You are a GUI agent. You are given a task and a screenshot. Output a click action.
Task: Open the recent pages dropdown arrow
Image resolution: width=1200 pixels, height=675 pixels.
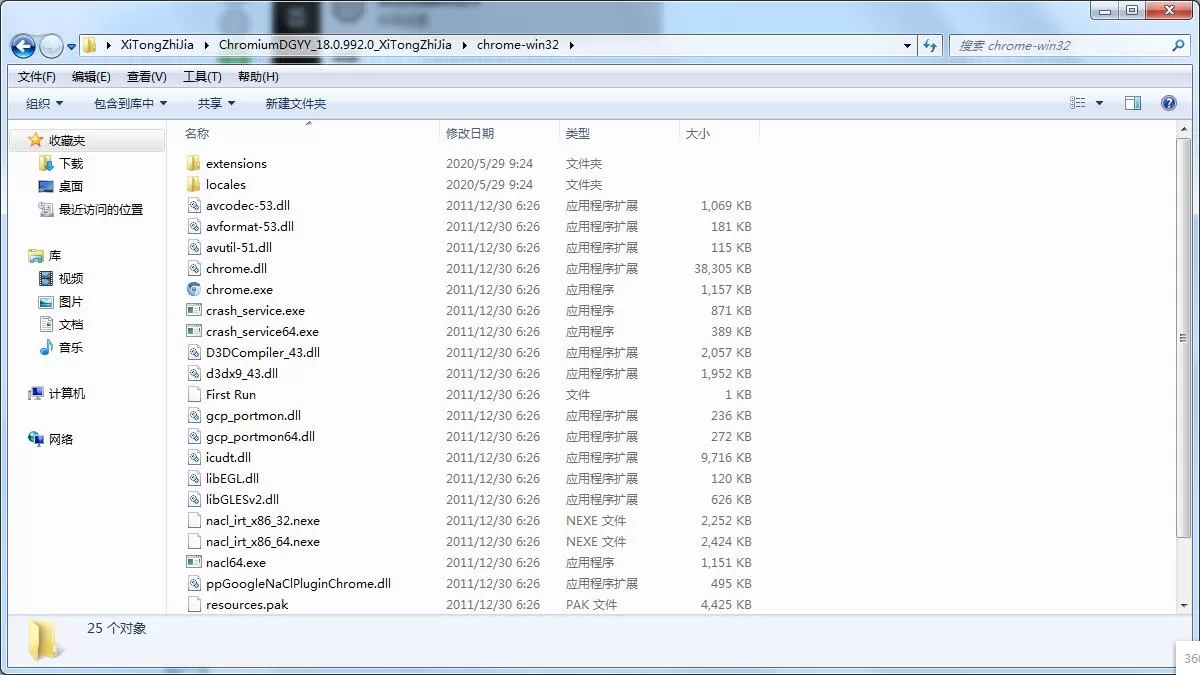(x=72, y=46)
